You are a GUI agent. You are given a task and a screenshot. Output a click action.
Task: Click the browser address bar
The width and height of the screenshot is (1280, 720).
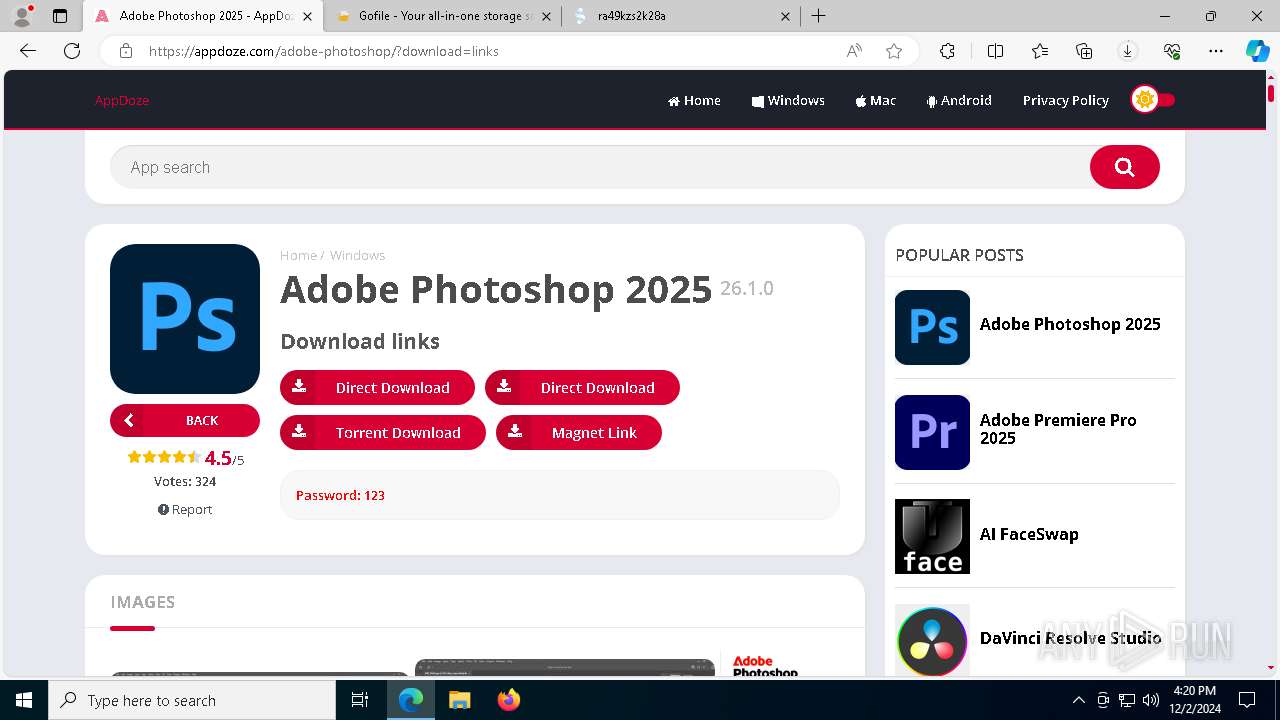pyautogui.click(x=490, y=51)
